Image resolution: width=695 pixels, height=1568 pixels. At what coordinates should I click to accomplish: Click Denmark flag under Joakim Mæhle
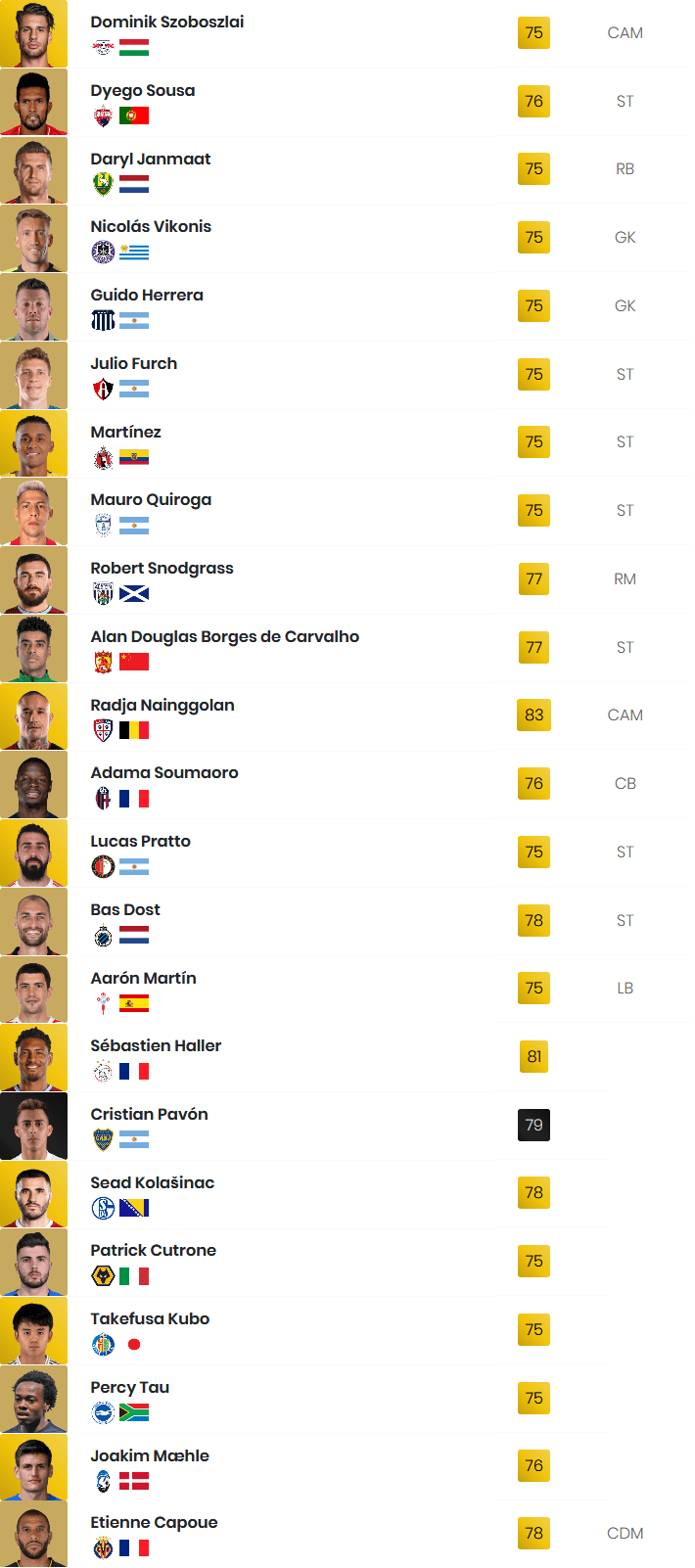(134, 1481)
